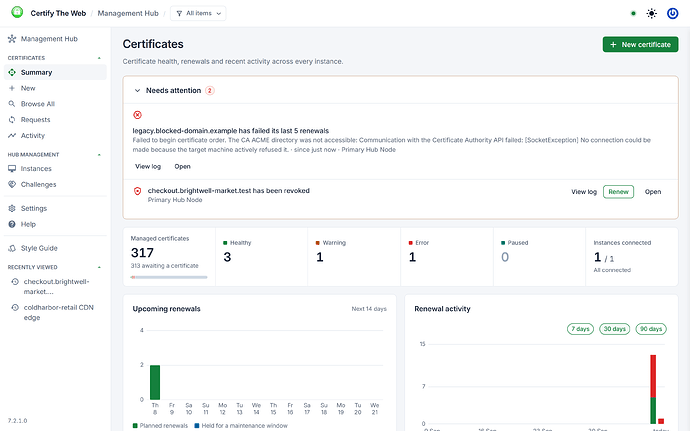
Task: Open the Activity page
Action: (55, 136)
